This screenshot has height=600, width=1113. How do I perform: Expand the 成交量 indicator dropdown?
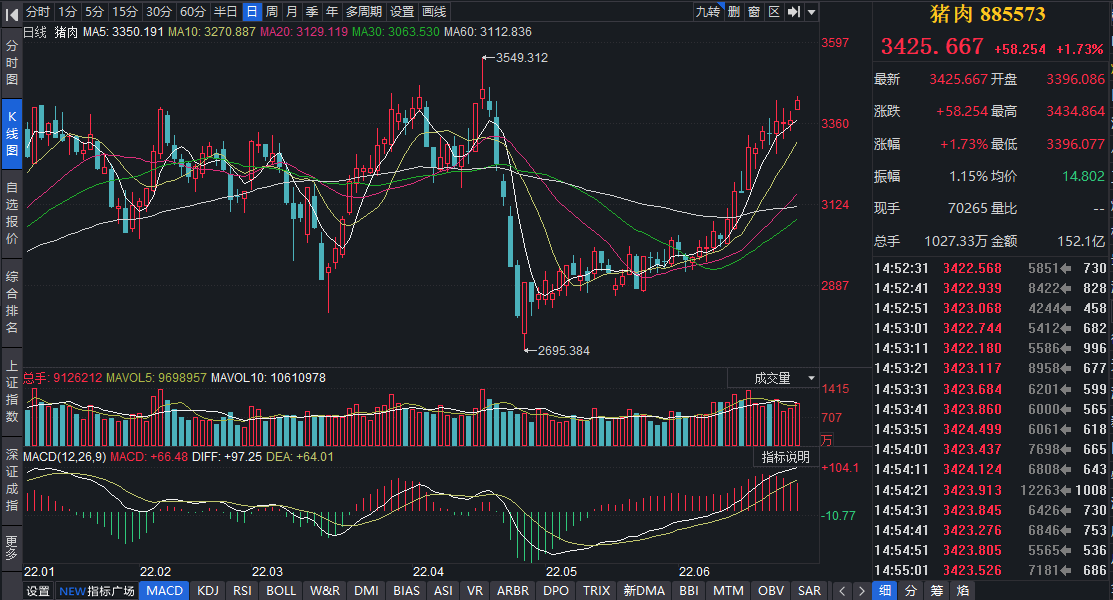point(780,378)
